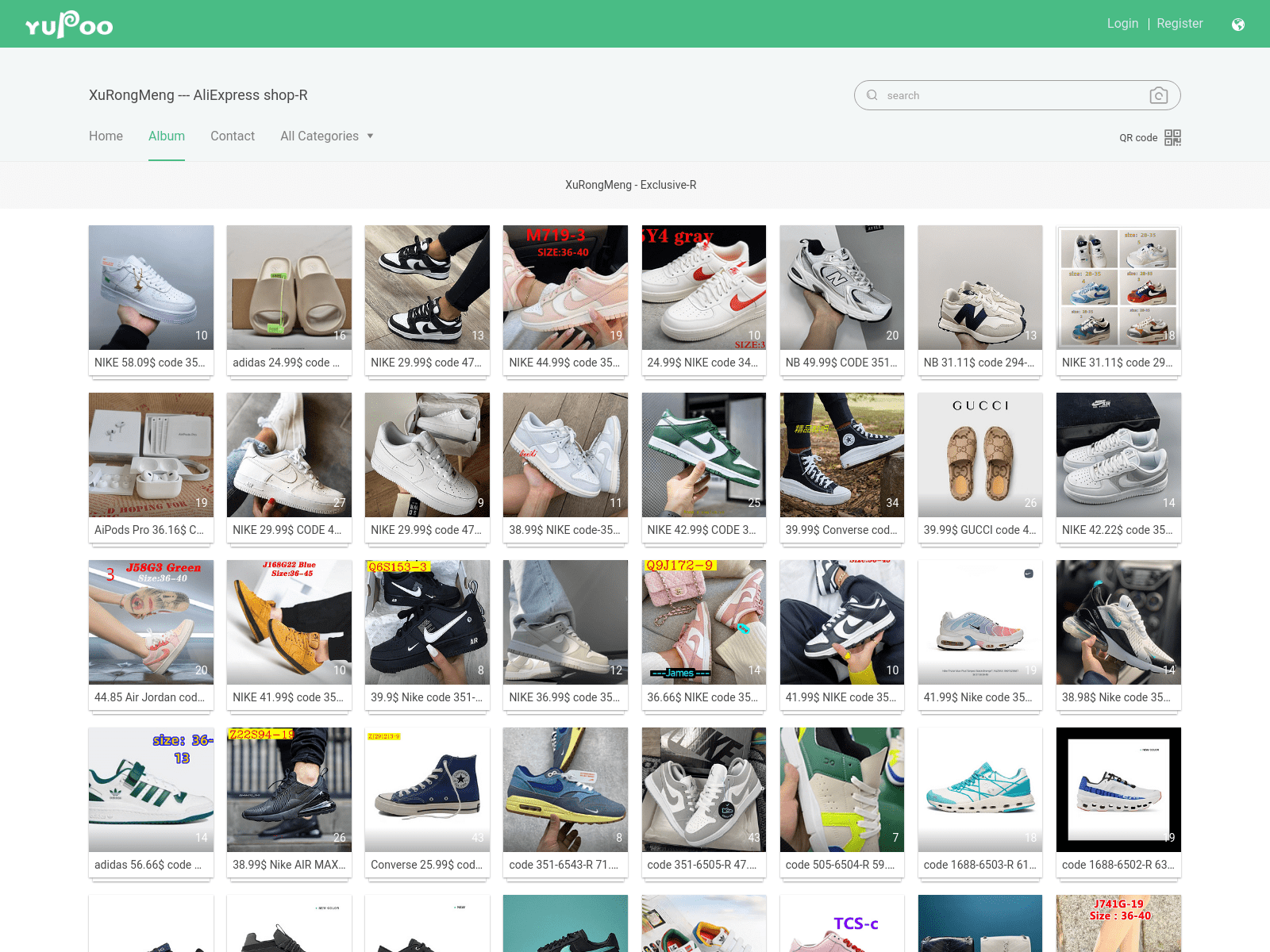Open code 1688-6502-R album
The image size is (1270, 952).
[x=1118, y=803]
